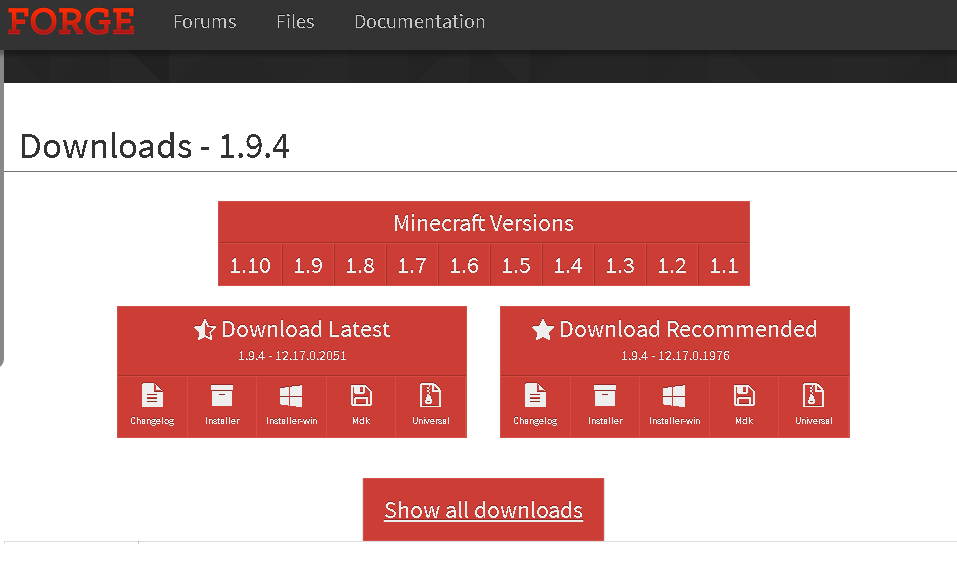Image resolution: width=957 pixels, height=561 pixels.
Task: Click the Minecraft Versions header
Action: pos(483,223)
